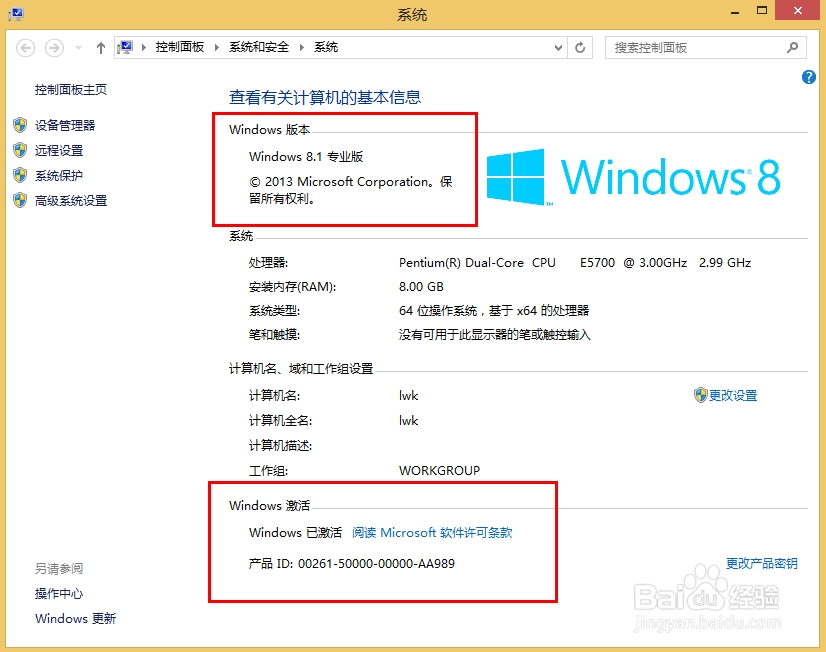Open 高级系统设置 link

tap(71, 201)
